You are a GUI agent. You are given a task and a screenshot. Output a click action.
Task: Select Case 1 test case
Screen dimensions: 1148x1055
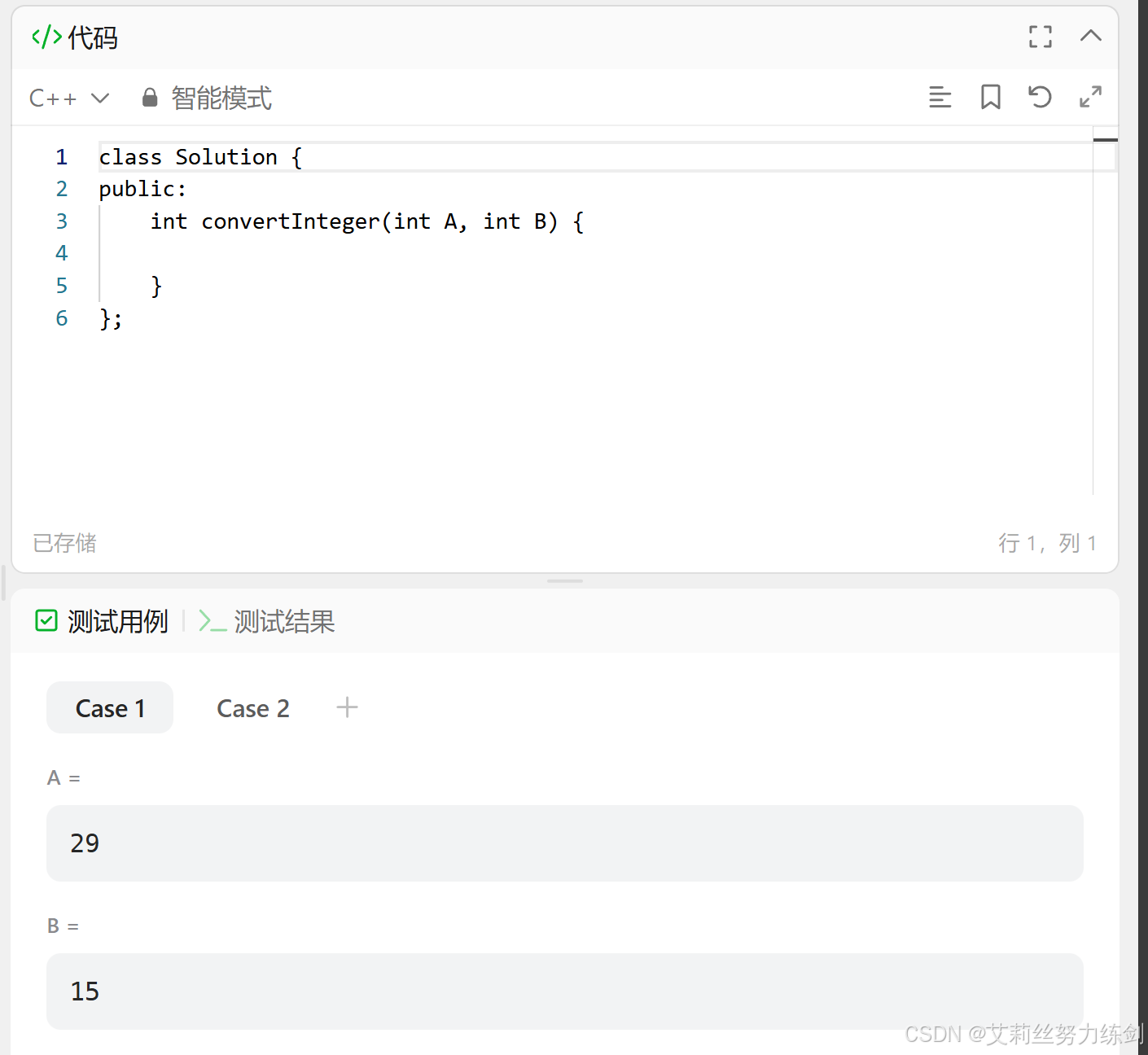(110, 707)
